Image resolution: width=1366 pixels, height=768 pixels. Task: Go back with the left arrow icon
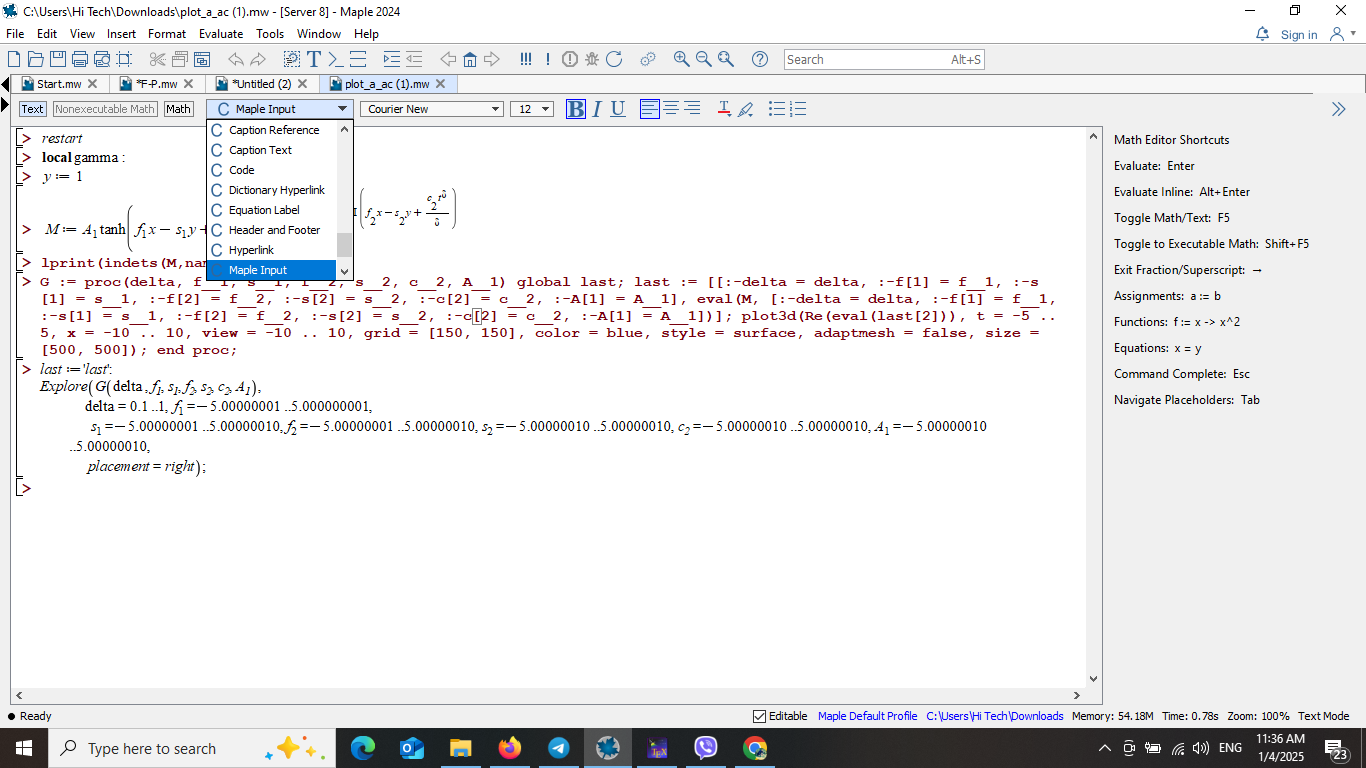(x=448, y=59)
